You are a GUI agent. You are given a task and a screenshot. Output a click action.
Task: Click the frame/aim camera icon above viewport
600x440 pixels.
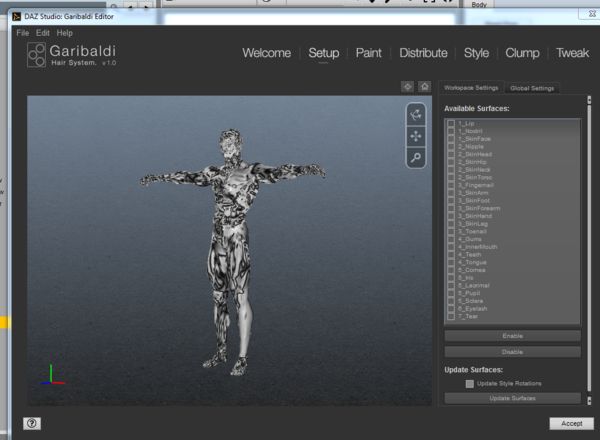click(x=408, y=87)
